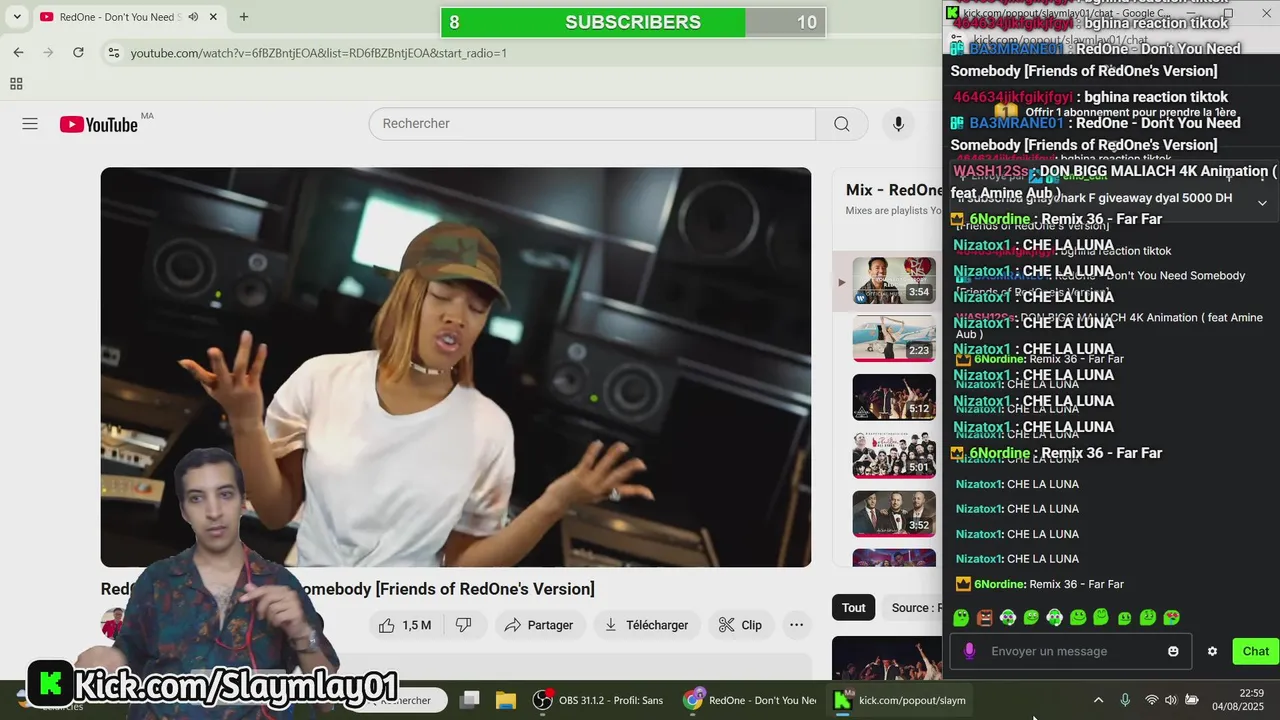This screenshot has height=720, width=1280.
Task: Switch to OBS 31.1.2 taskbar window
Action: coord(599,700)
